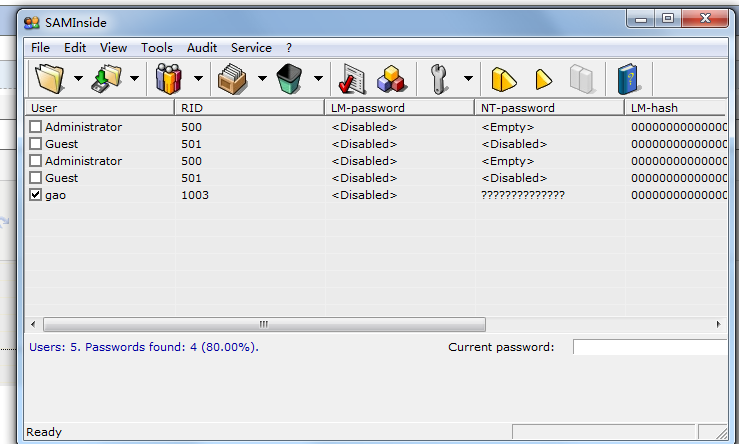Sort by the LM-hash column header
The width and height of the screenshot is (739, 444).
point(676,108)
